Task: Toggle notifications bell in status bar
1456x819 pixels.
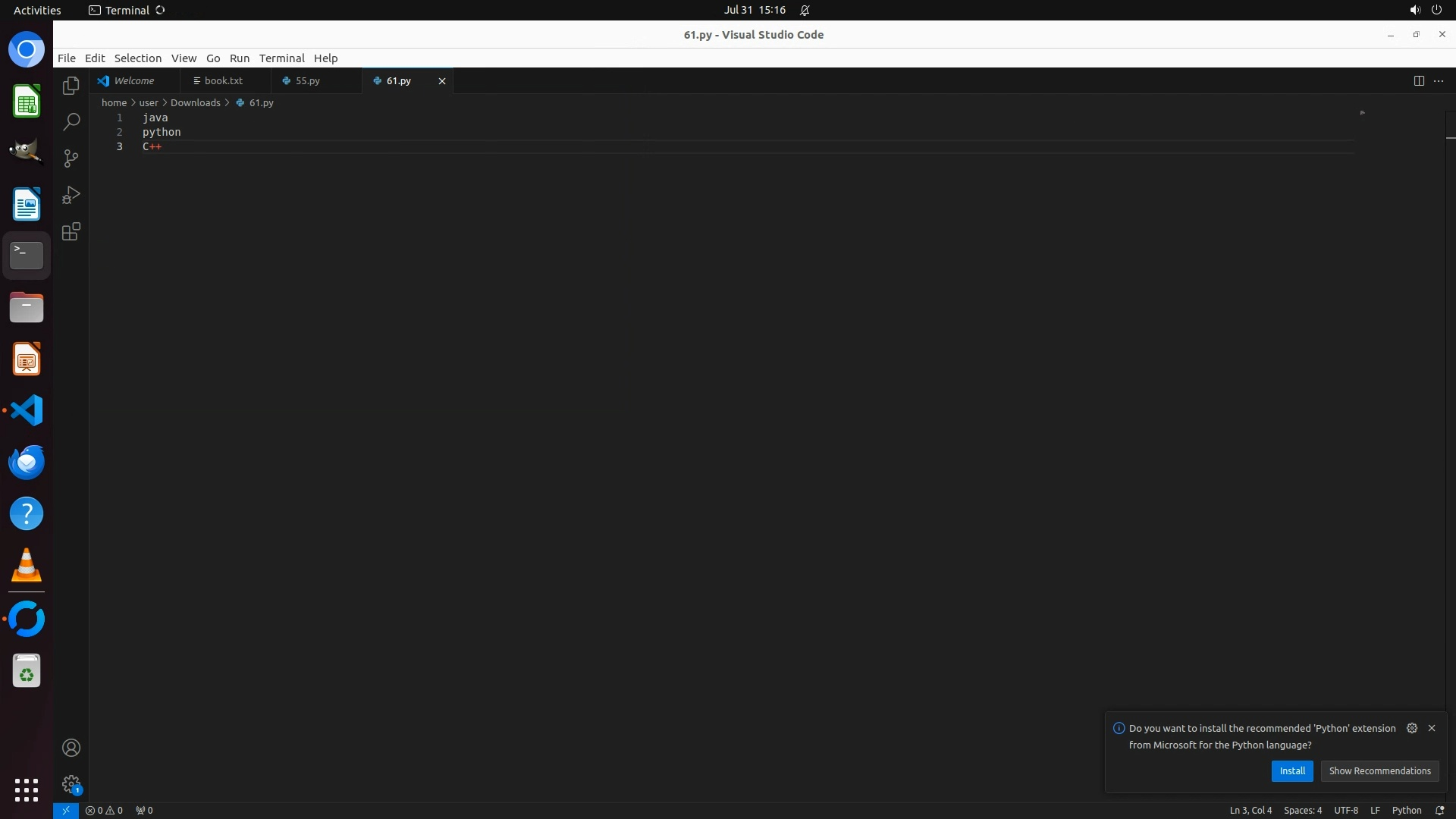Action: click(1439, 810)
